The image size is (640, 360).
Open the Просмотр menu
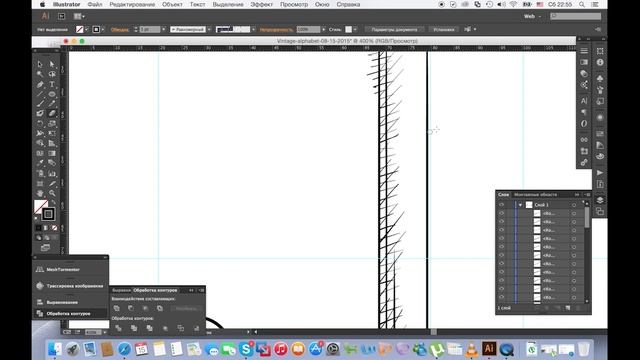tap(294, 4)
